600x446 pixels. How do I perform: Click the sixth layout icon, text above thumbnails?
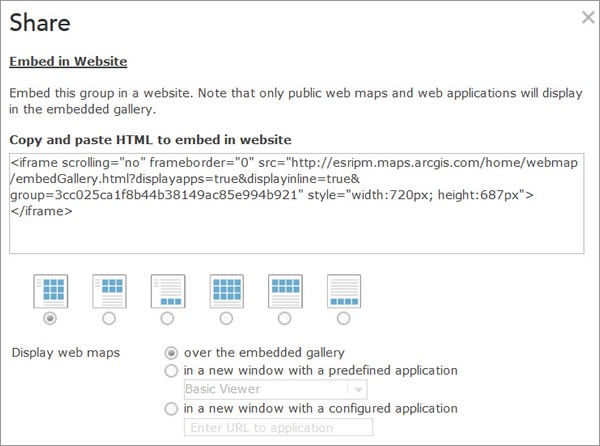coord(344,289)
